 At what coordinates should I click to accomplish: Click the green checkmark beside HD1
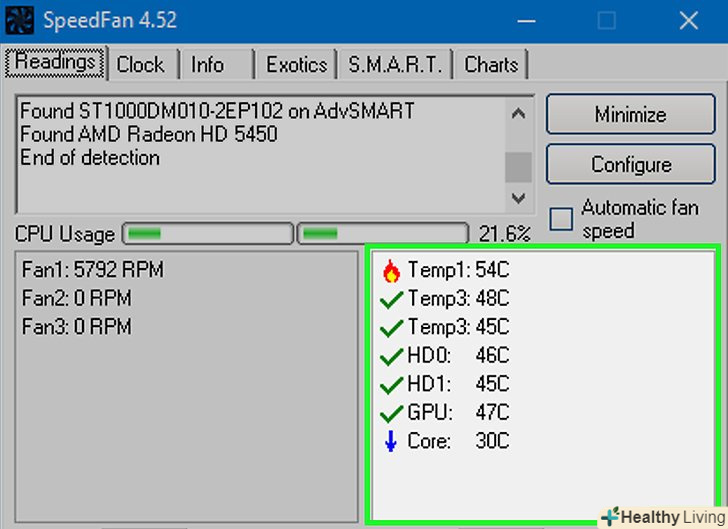click(391, 385)
